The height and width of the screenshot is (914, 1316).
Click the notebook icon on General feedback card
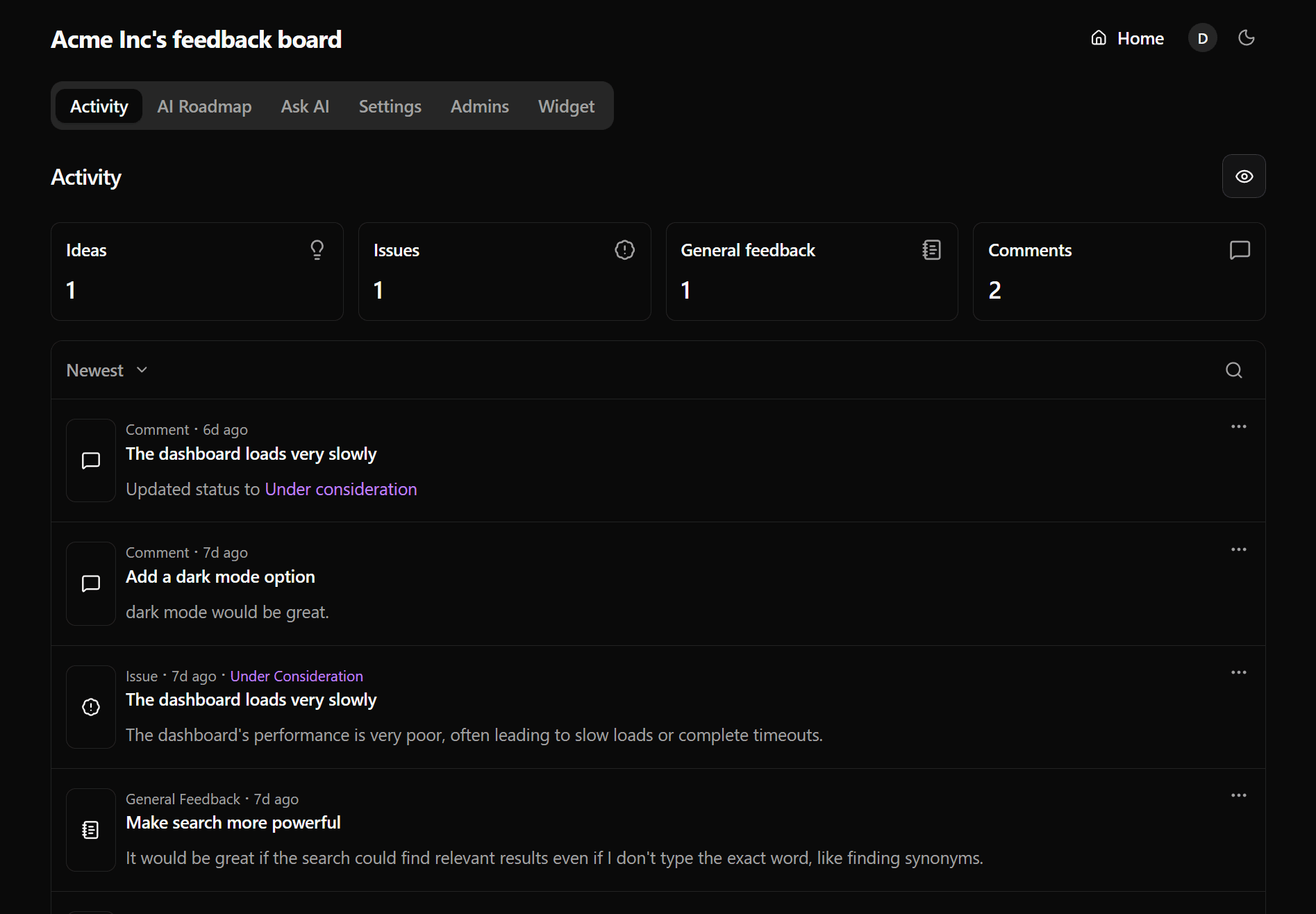pyautogui.click(x=932, y=250)
